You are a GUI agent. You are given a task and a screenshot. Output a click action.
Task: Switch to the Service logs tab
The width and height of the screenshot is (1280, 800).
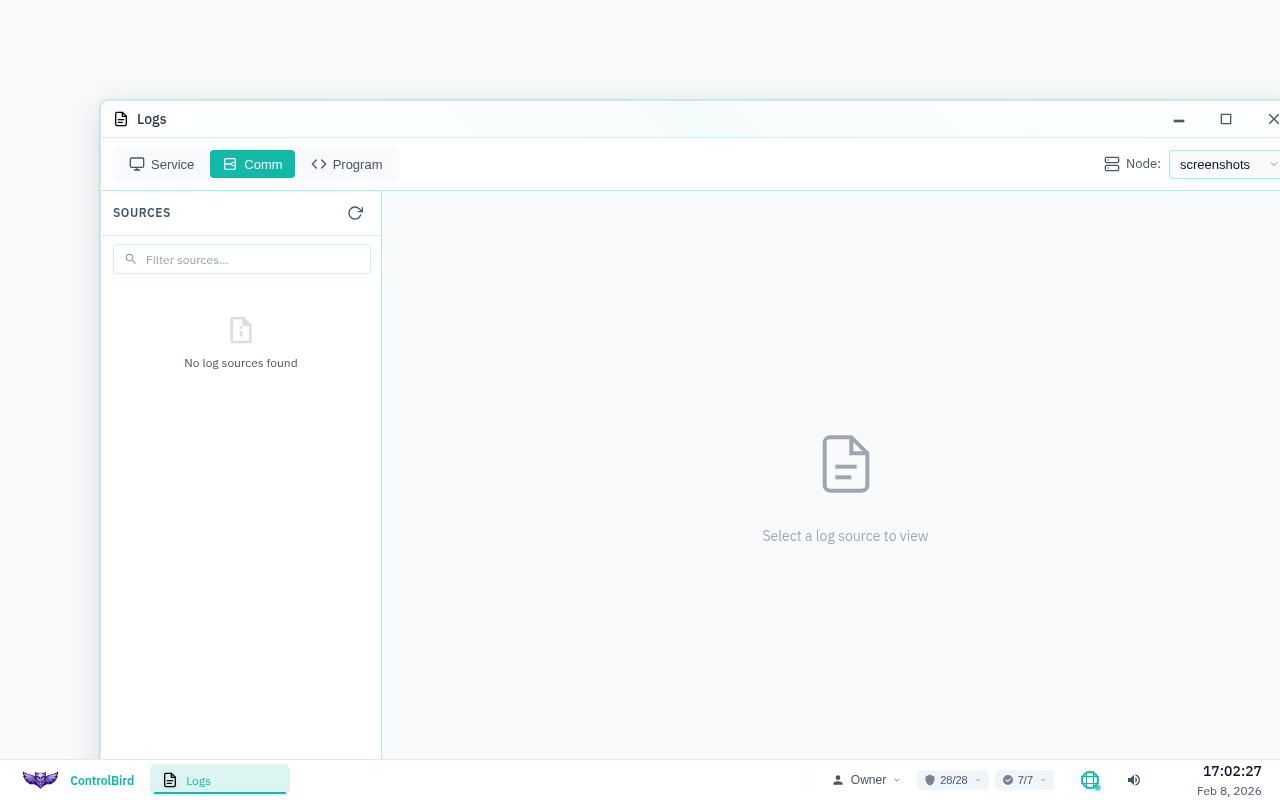(161, 164)
